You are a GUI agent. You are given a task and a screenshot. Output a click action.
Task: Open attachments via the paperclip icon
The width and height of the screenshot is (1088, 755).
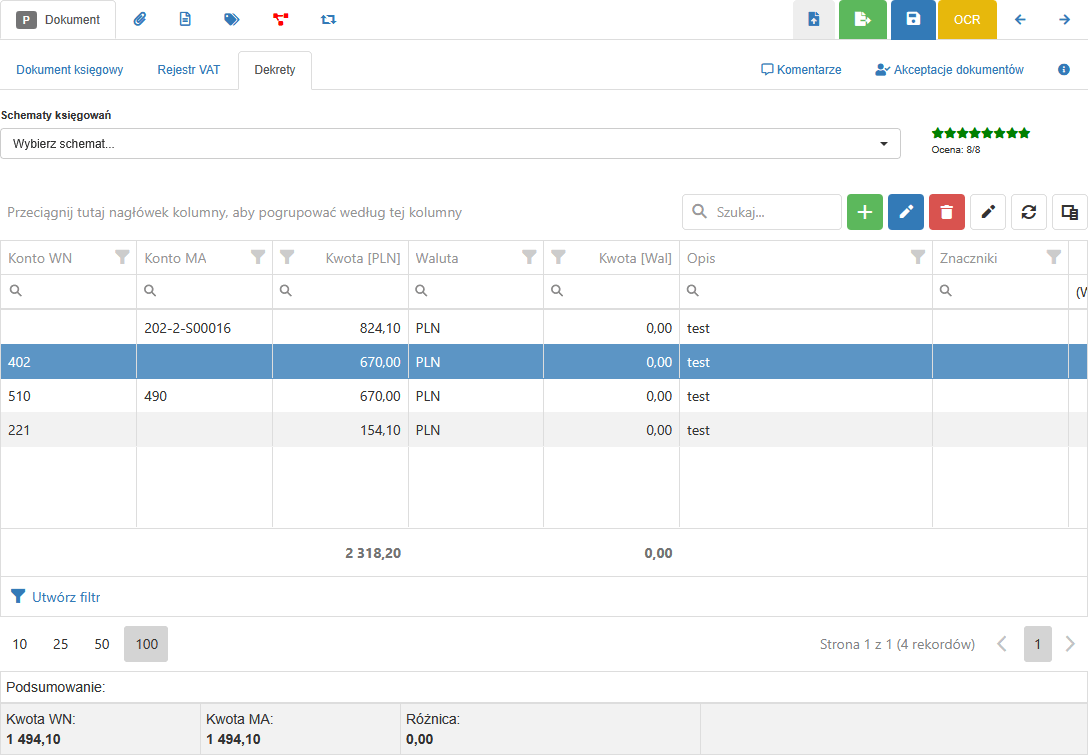click(140, 19)
